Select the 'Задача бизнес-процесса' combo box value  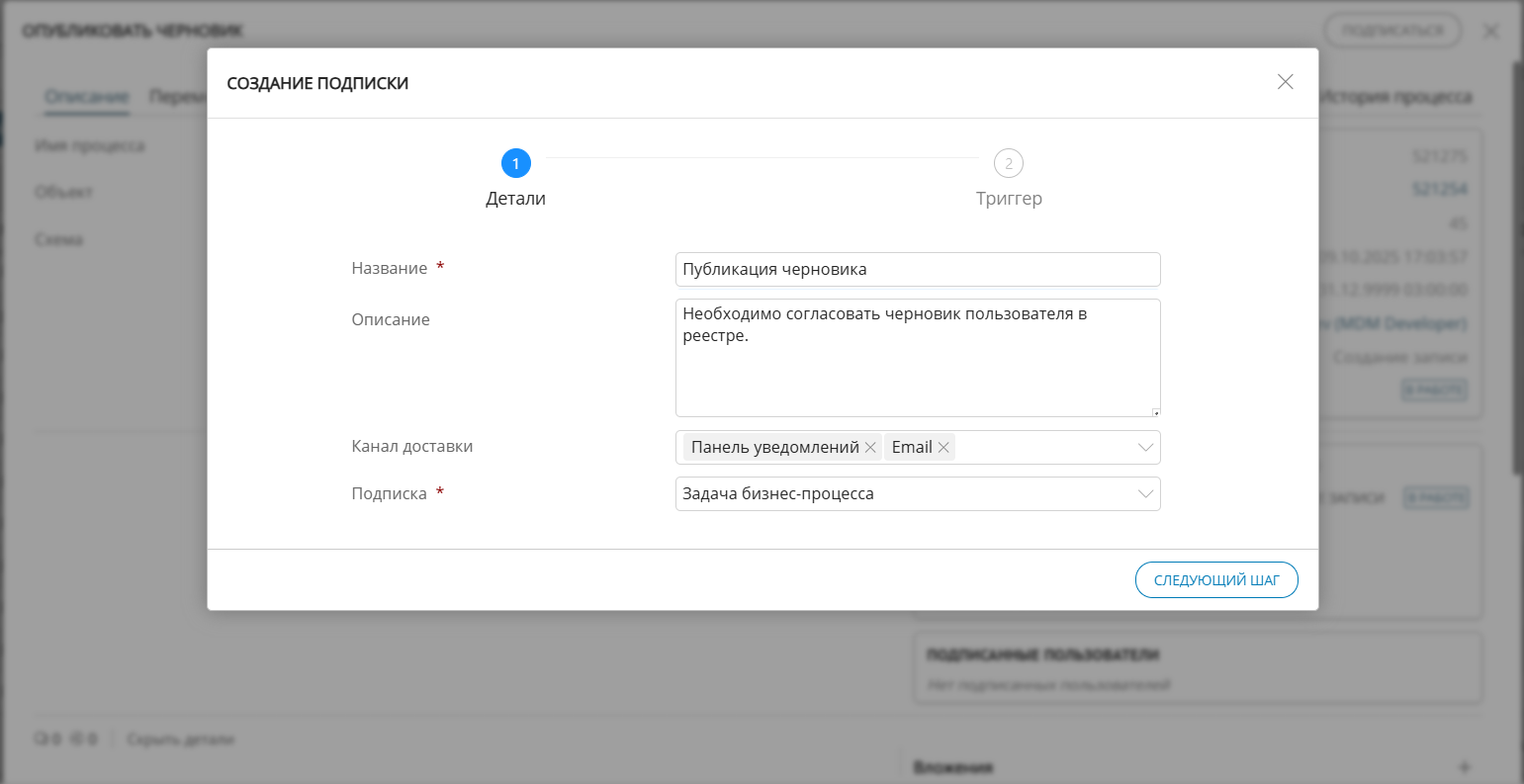pos(890,494)
